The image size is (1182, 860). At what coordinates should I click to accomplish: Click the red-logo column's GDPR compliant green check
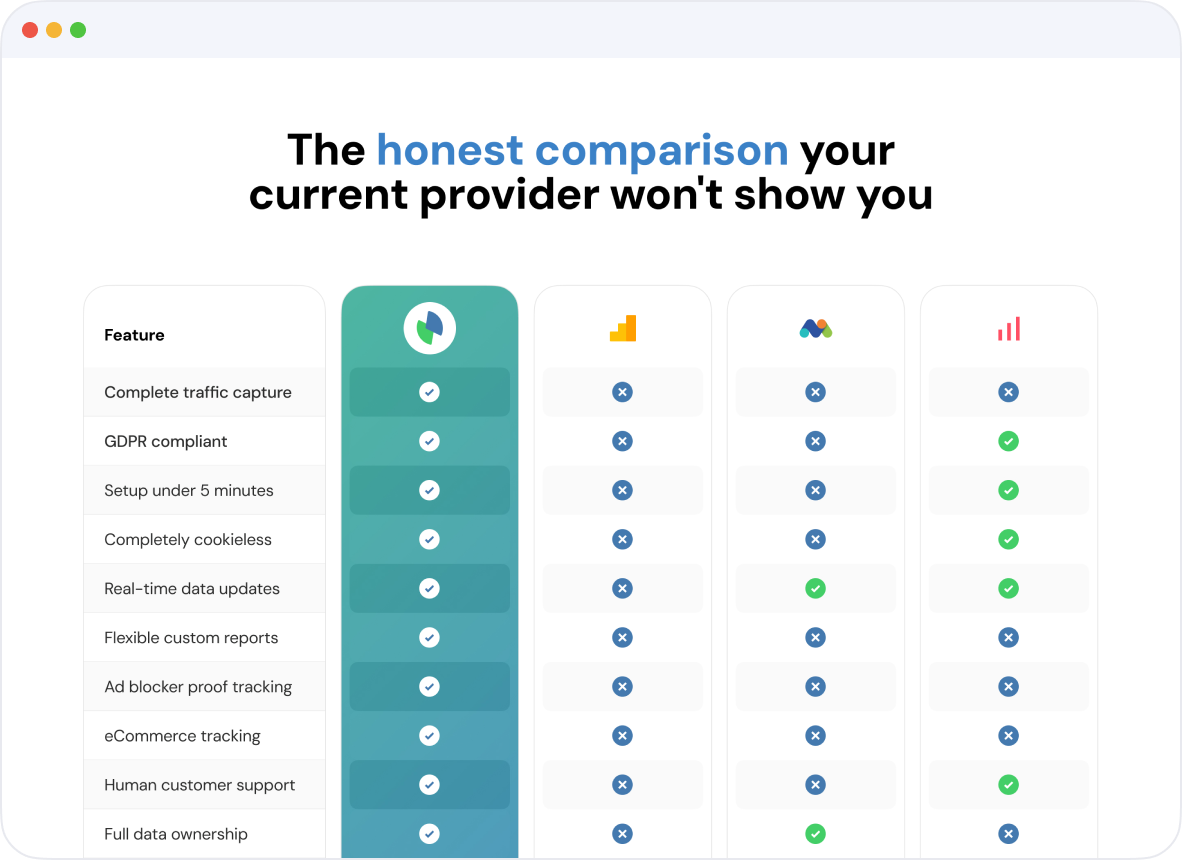[x=1009, y=442]
